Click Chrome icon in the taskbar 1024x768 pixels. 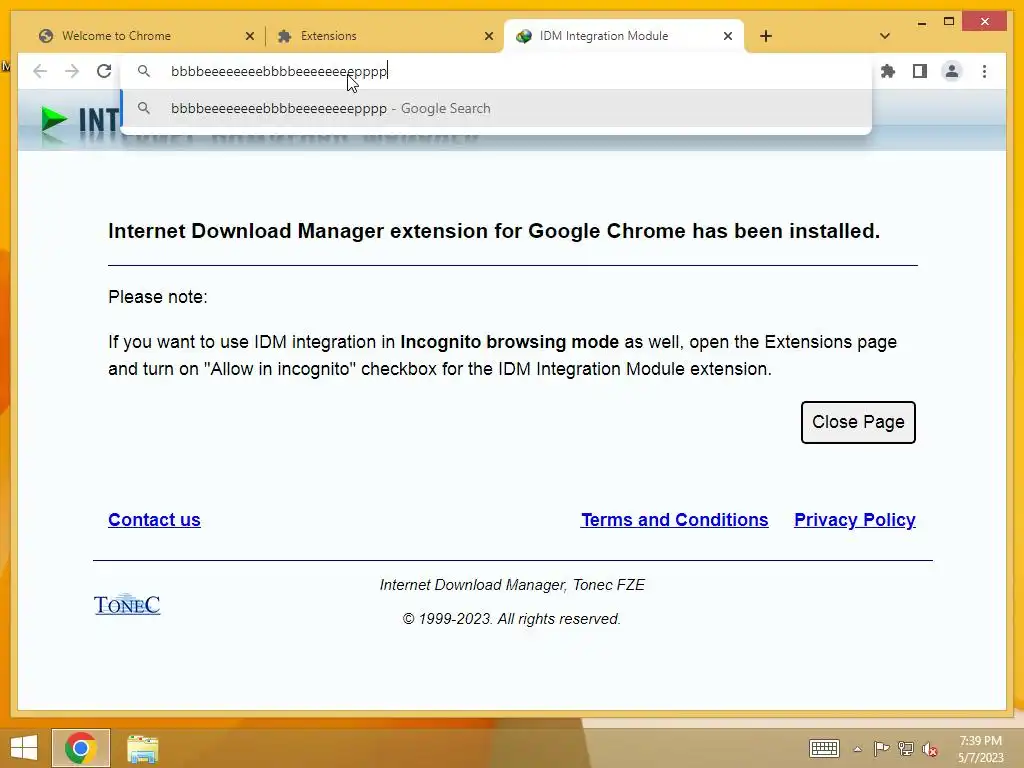(x=81, y=748)
